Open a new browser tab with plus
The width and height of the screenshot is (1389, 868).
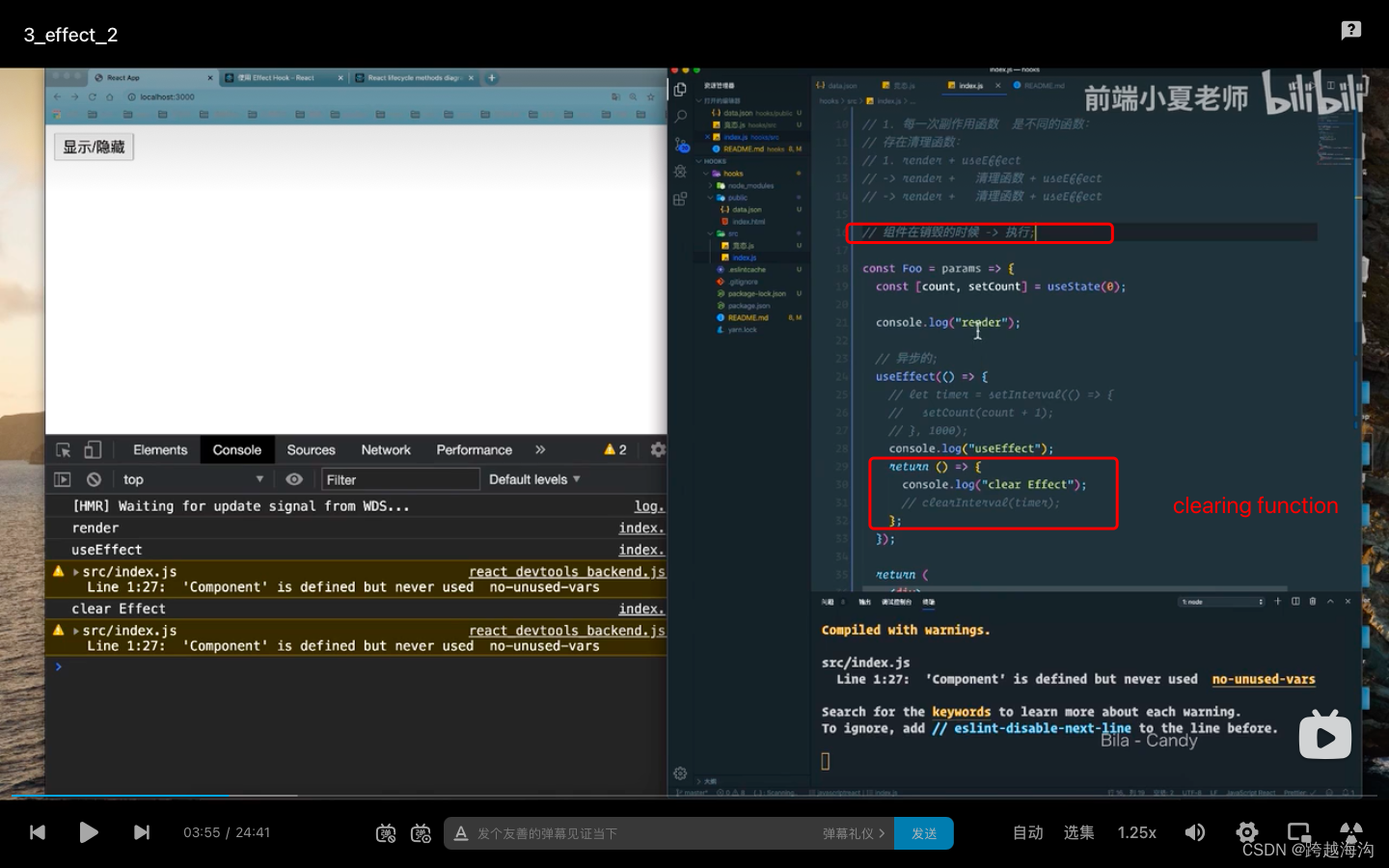coord(492,77)
